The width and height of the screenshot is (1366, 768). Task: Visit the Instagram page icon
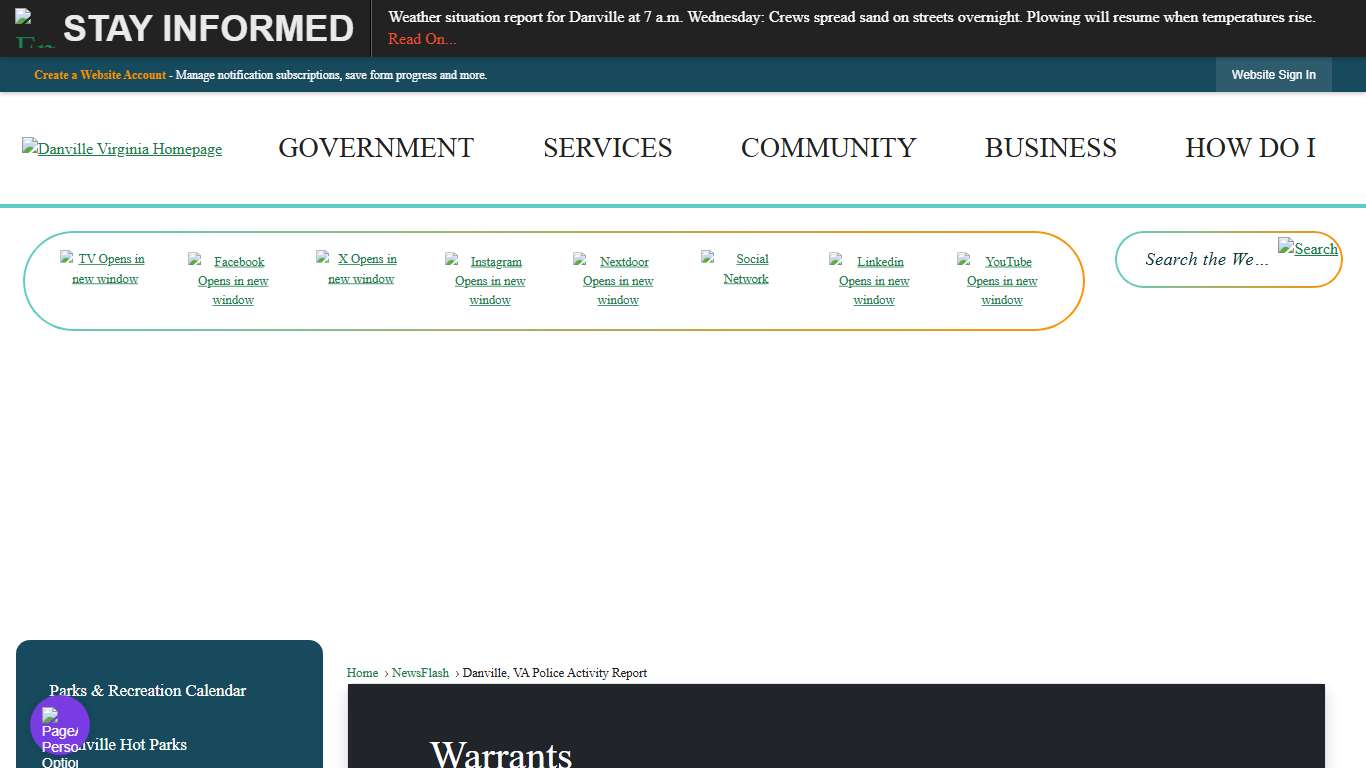point(489,280)
